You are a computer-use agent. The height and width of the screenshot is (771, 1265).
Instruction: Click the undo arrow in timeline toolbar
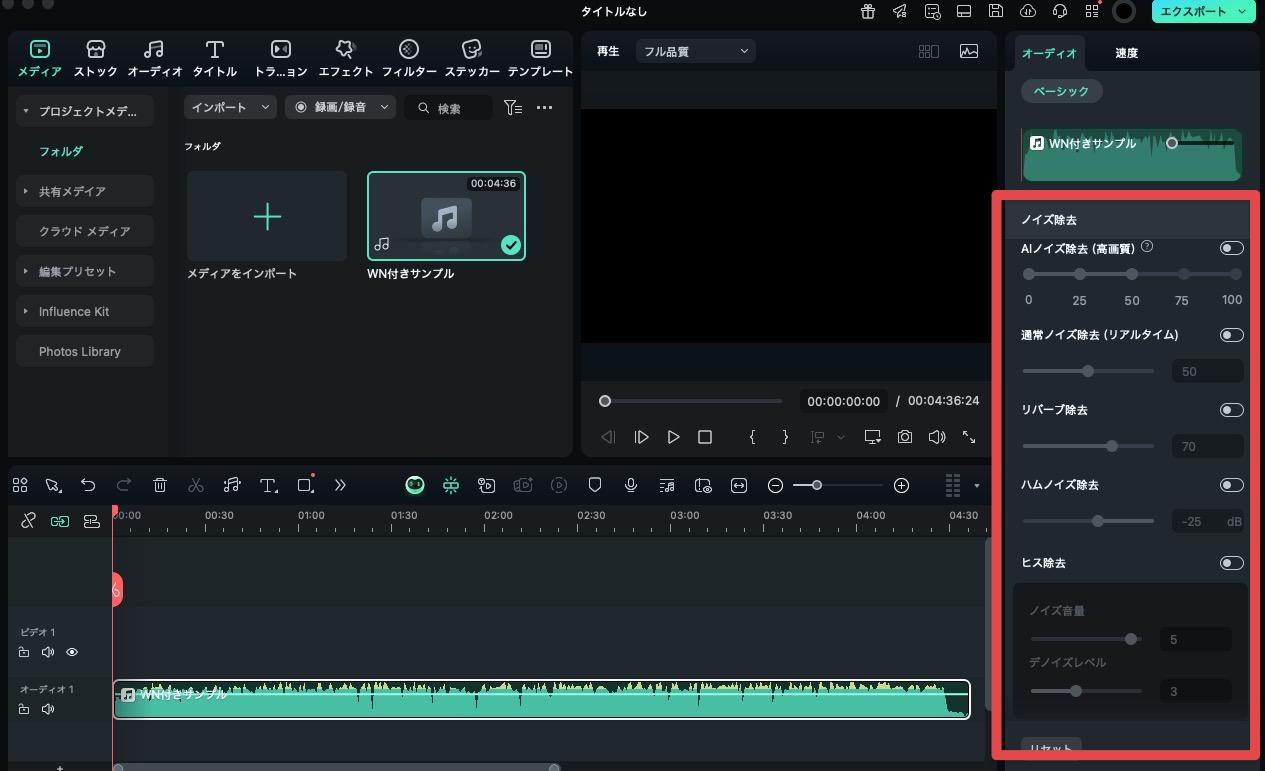(x=88, y=485)
